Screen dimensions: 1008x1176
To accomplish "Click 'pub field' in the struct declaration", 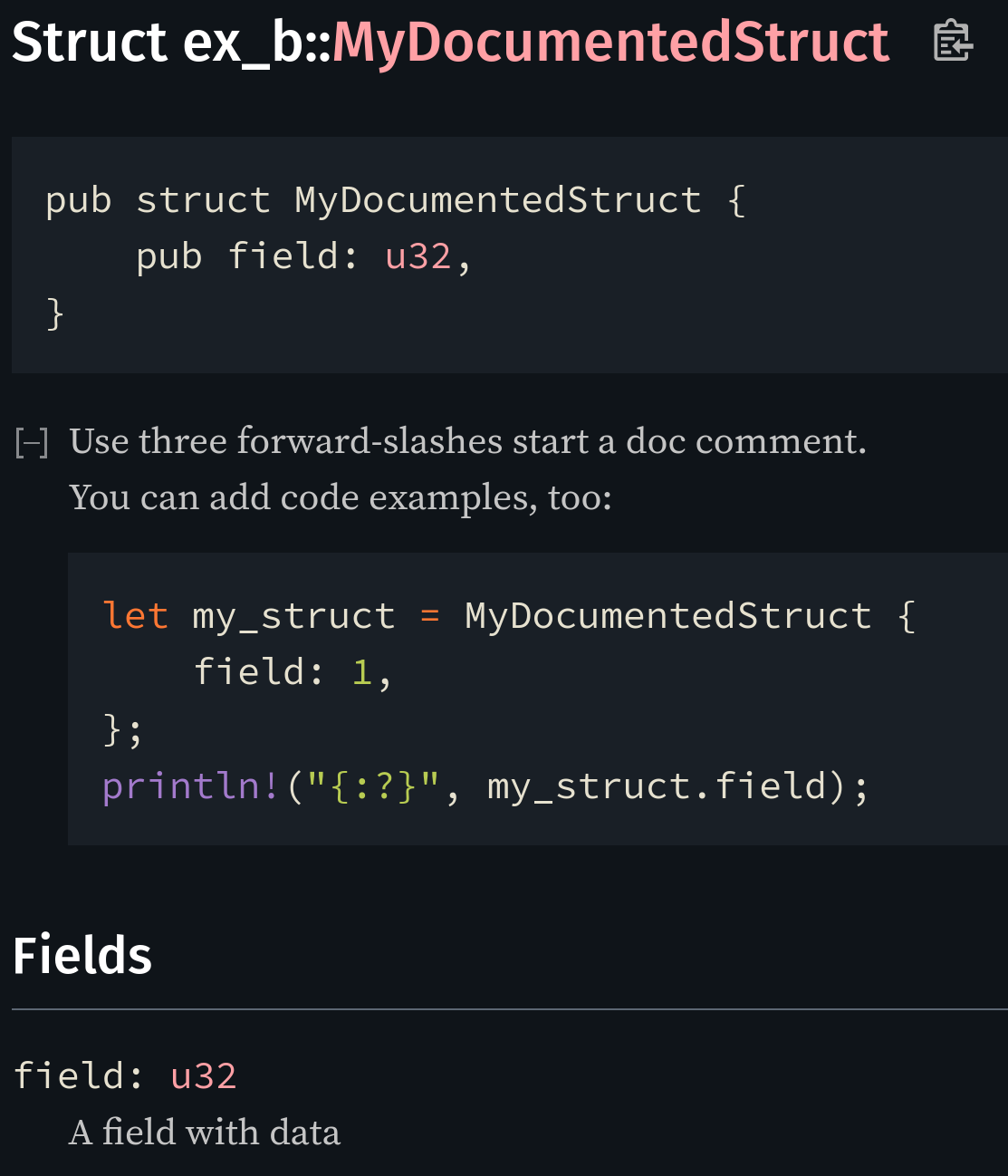I will [237, 256].
